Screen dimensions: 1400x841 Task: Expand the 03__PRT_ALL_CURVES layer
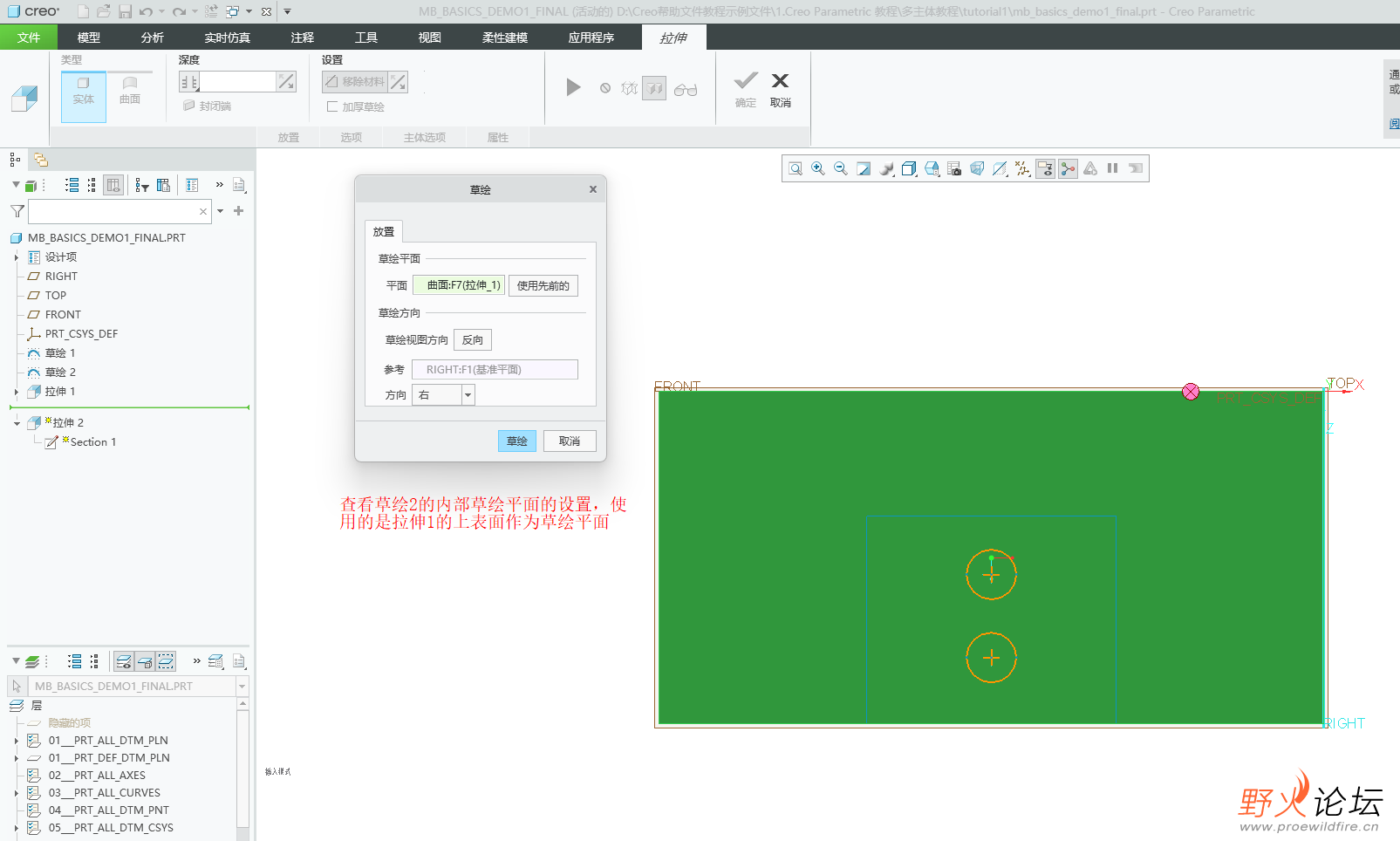point(16,793)
